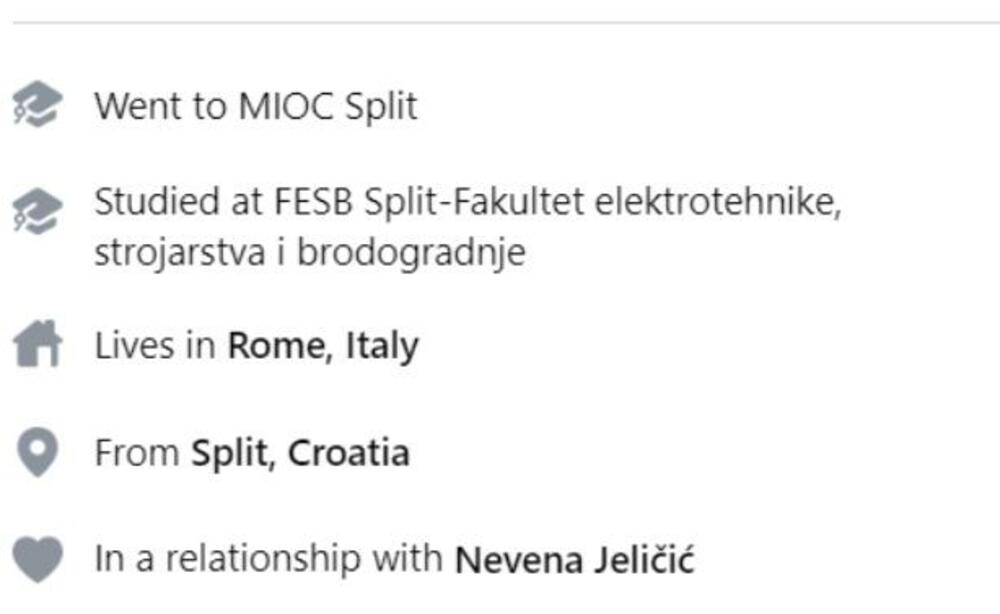The height and width of the screenshot is (614, 1000).
Task: Click the word "Croatia" in hometown
Action: tap(348, 453)
